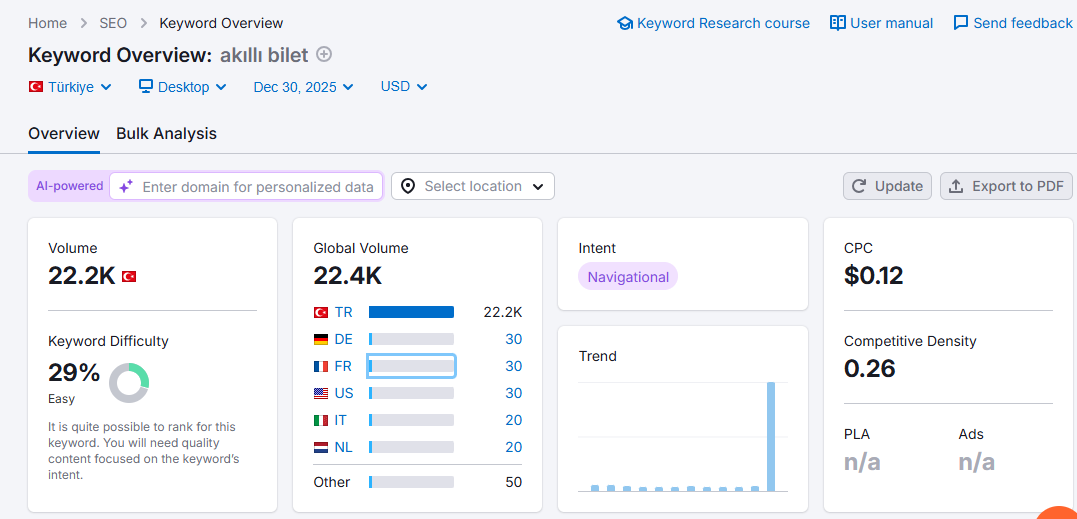Open the USD currency dropdown
Viewport: 1077px width, 519px height.
pos(404,87)
